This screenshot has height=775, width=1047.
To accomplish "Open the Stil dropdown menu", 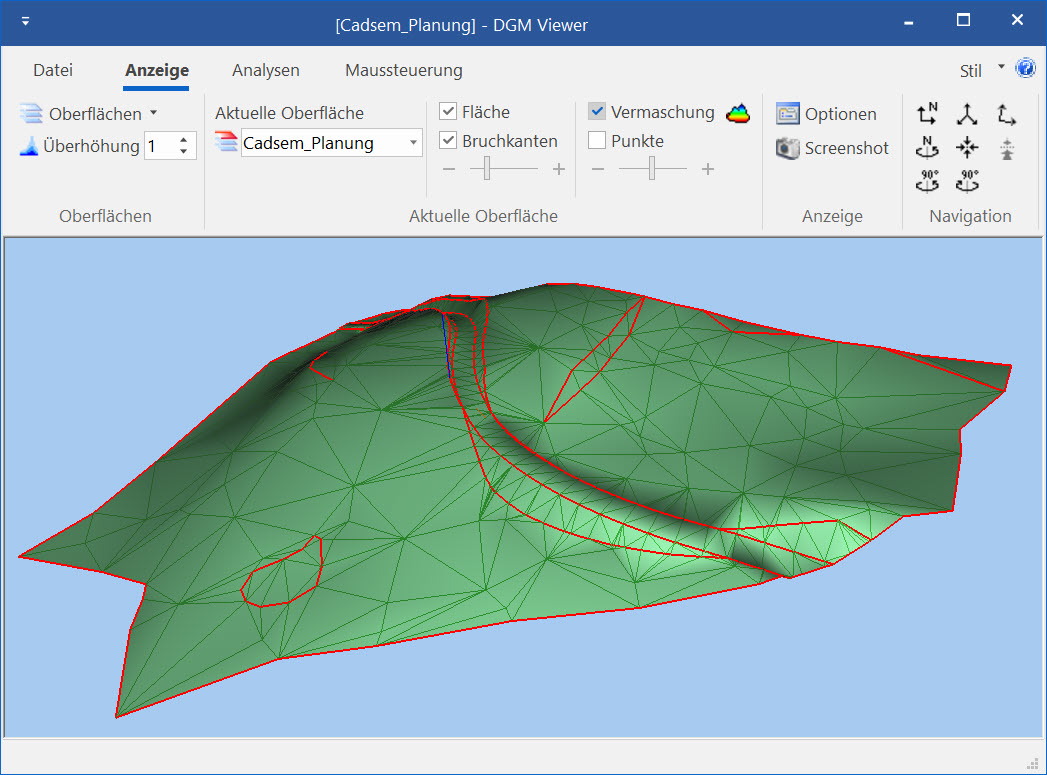I will point(1002,69).
